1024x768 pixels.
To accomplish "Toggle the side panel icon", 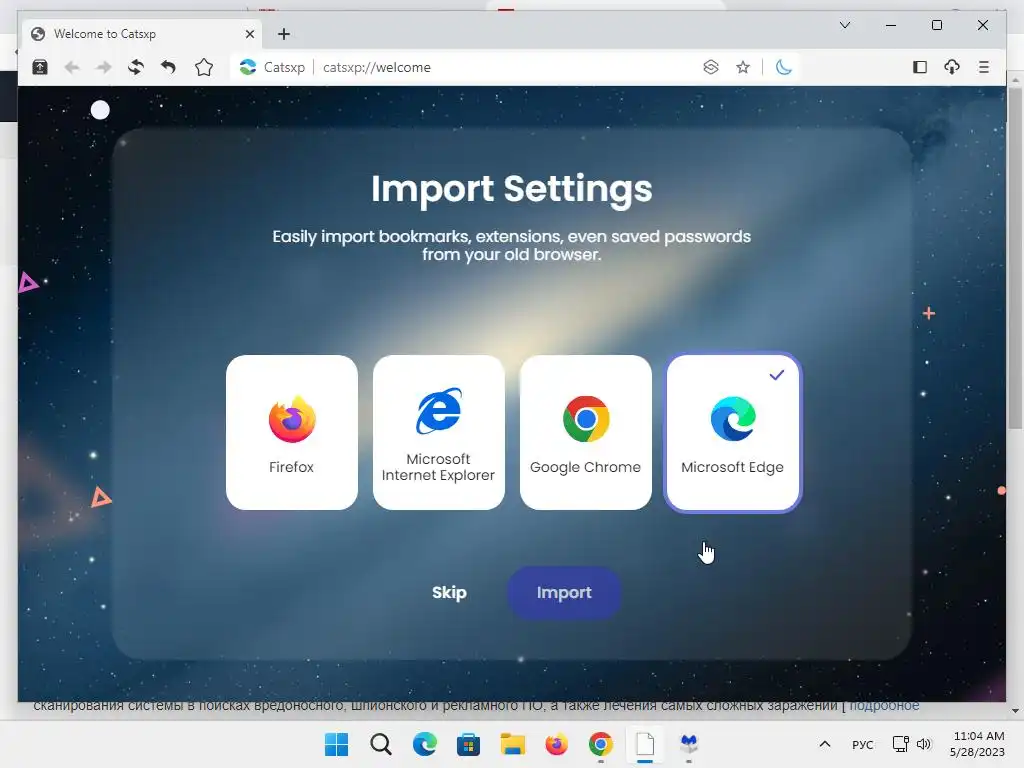I will [920, 67].
